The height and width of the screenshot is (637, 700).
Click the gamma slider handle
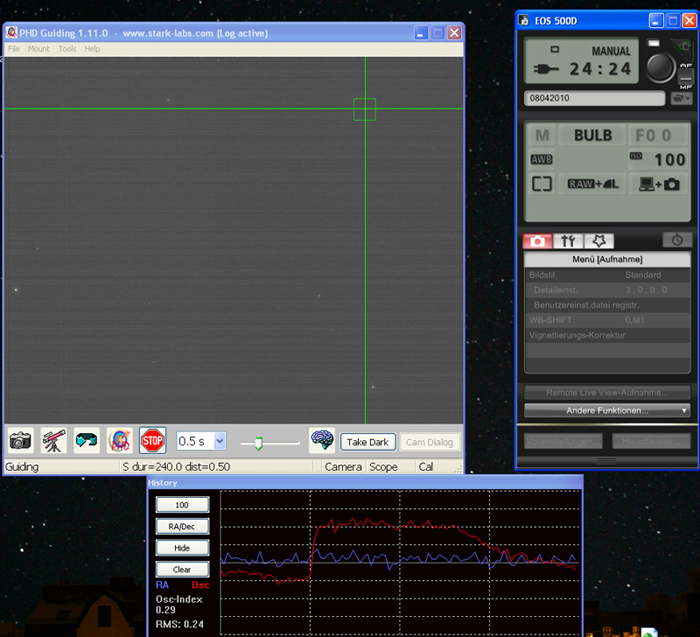pyautogui.click(x=258, y=442)
